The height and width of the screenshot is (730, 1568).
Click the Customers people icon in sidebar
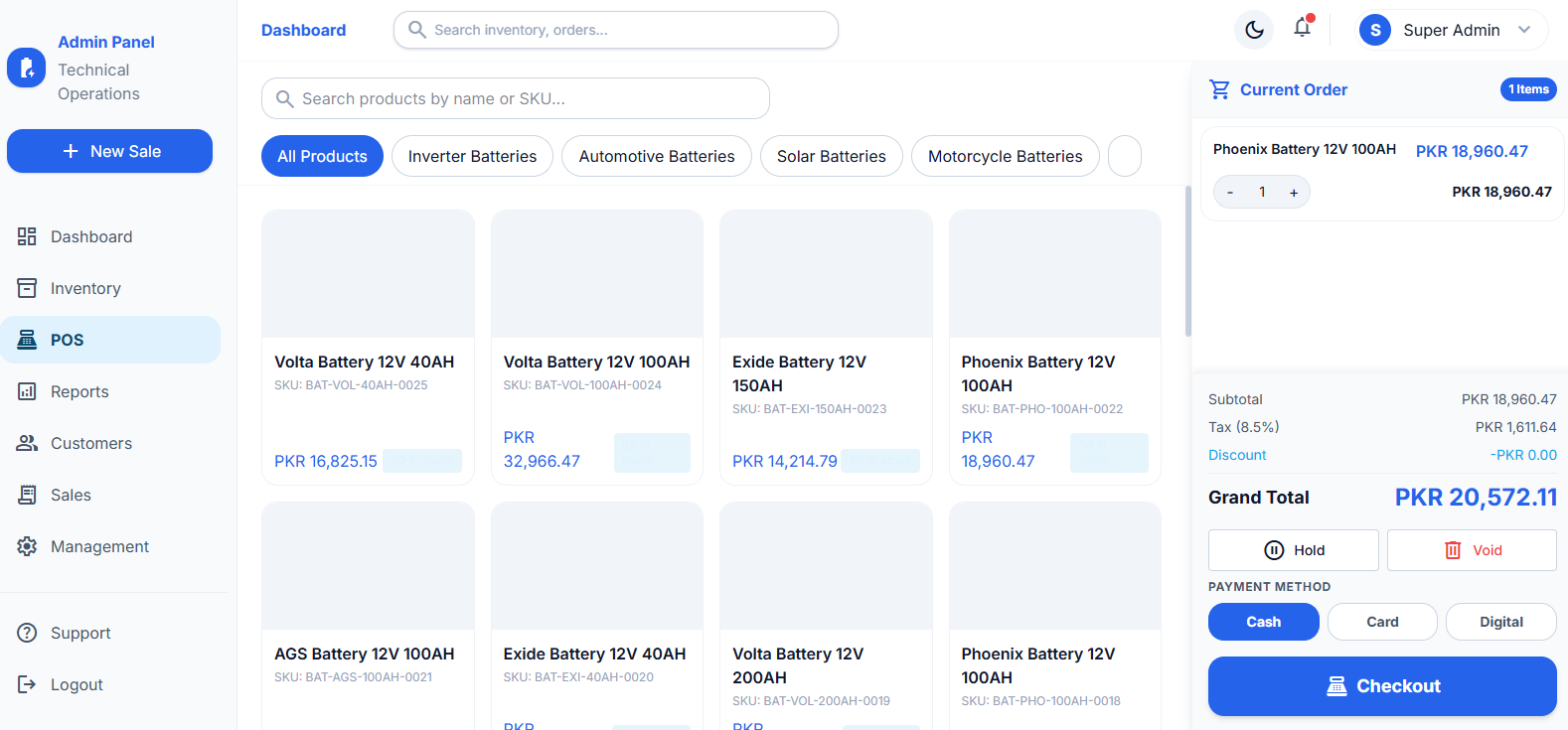[x=27, y=443]
